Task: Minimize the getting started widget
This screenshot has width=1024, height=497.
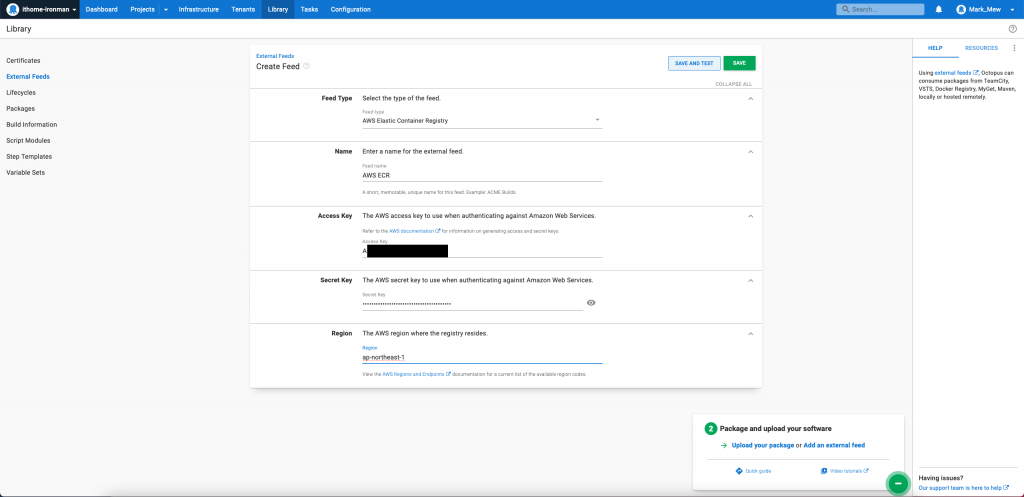Action: tap(898, 483)
